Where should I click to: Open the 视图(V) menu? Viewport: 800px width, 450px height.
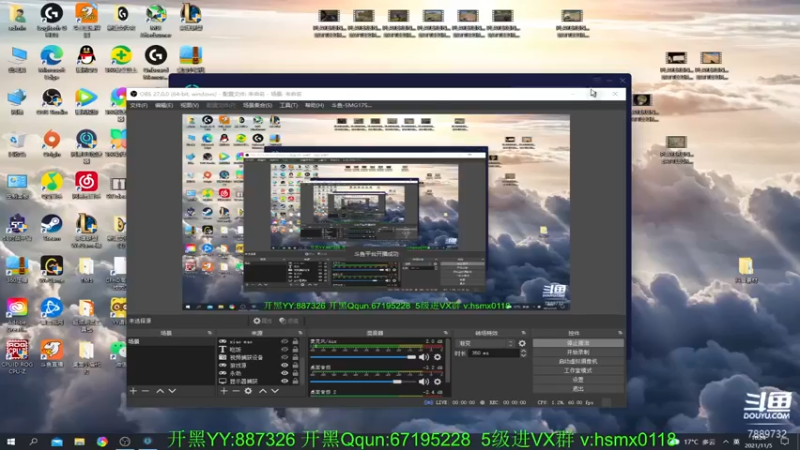[x=189, y=105]
